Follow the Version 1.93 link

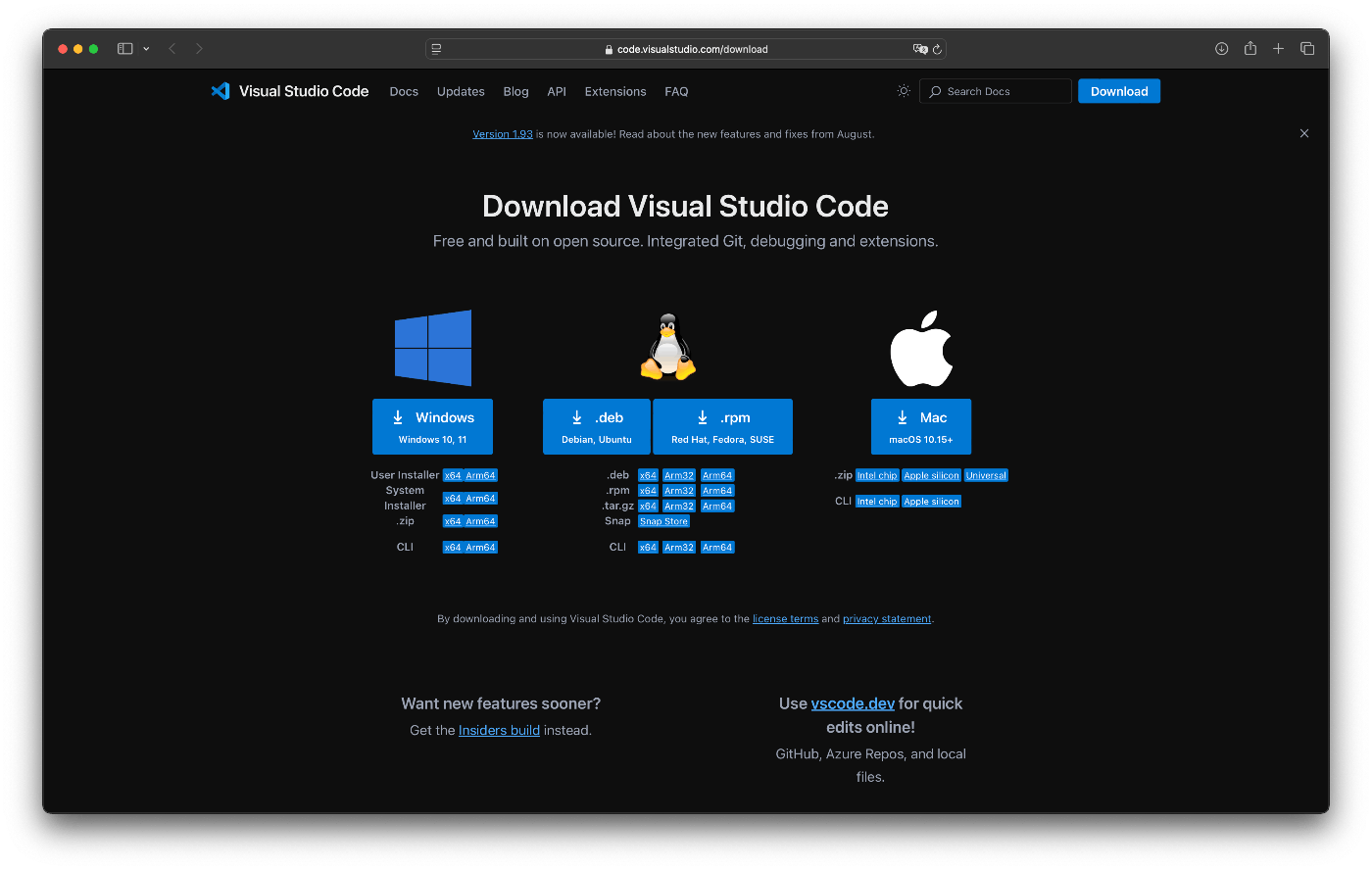pyautogui.click(x=503, y=134)
